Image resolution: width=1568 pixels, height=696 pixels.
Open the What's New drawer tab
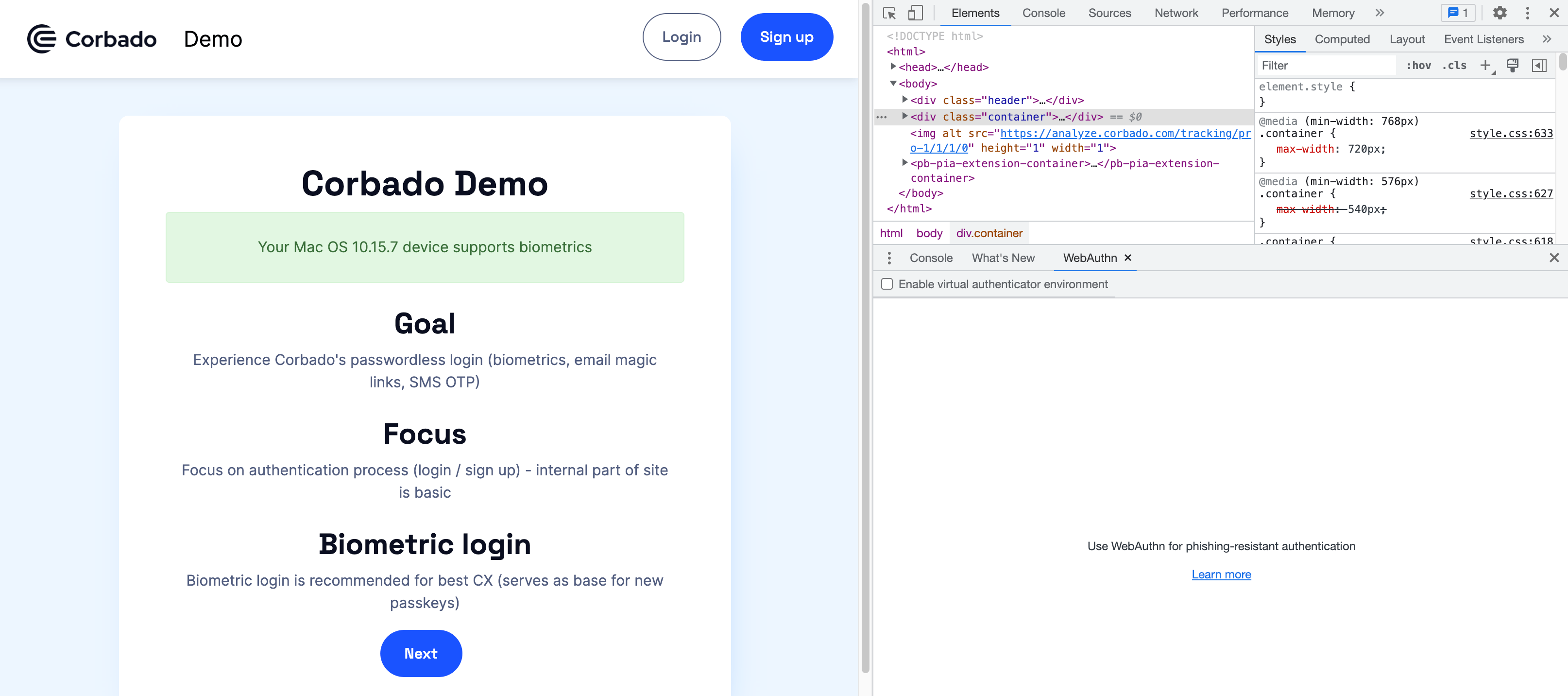(x=1003, y=258)
